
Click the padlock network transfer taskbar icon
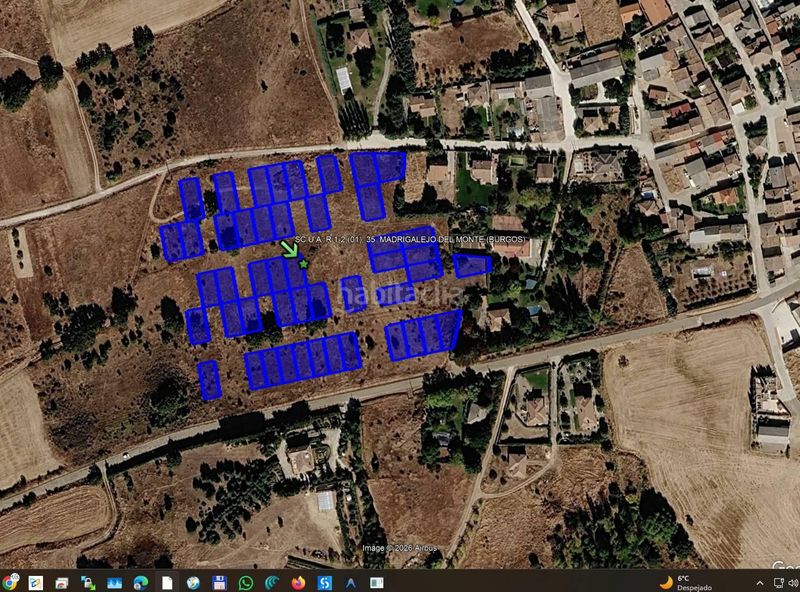[x=88, y=583]
